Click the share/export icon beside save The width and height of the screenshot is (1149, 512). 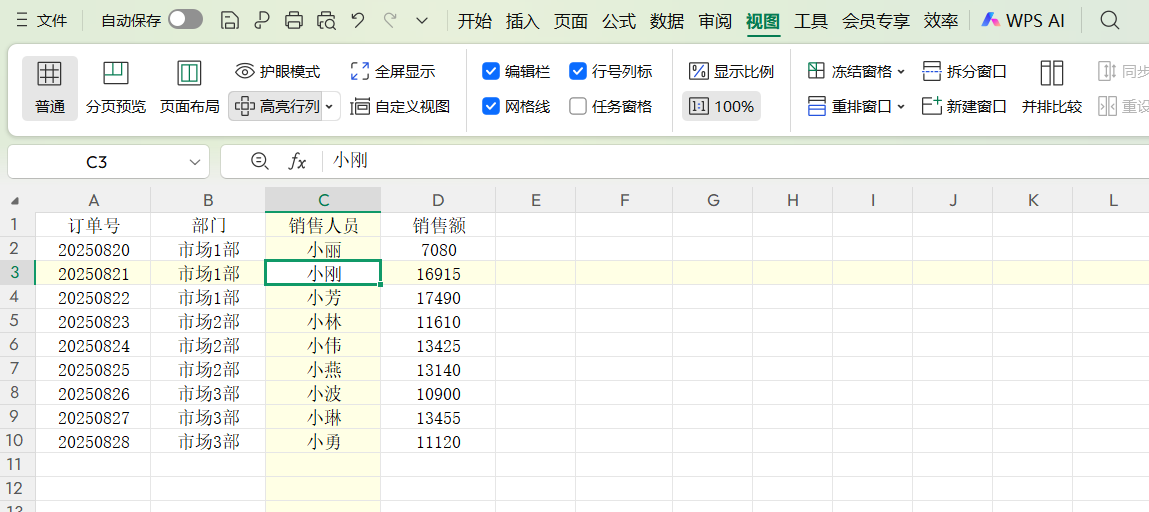click(262, 21)
